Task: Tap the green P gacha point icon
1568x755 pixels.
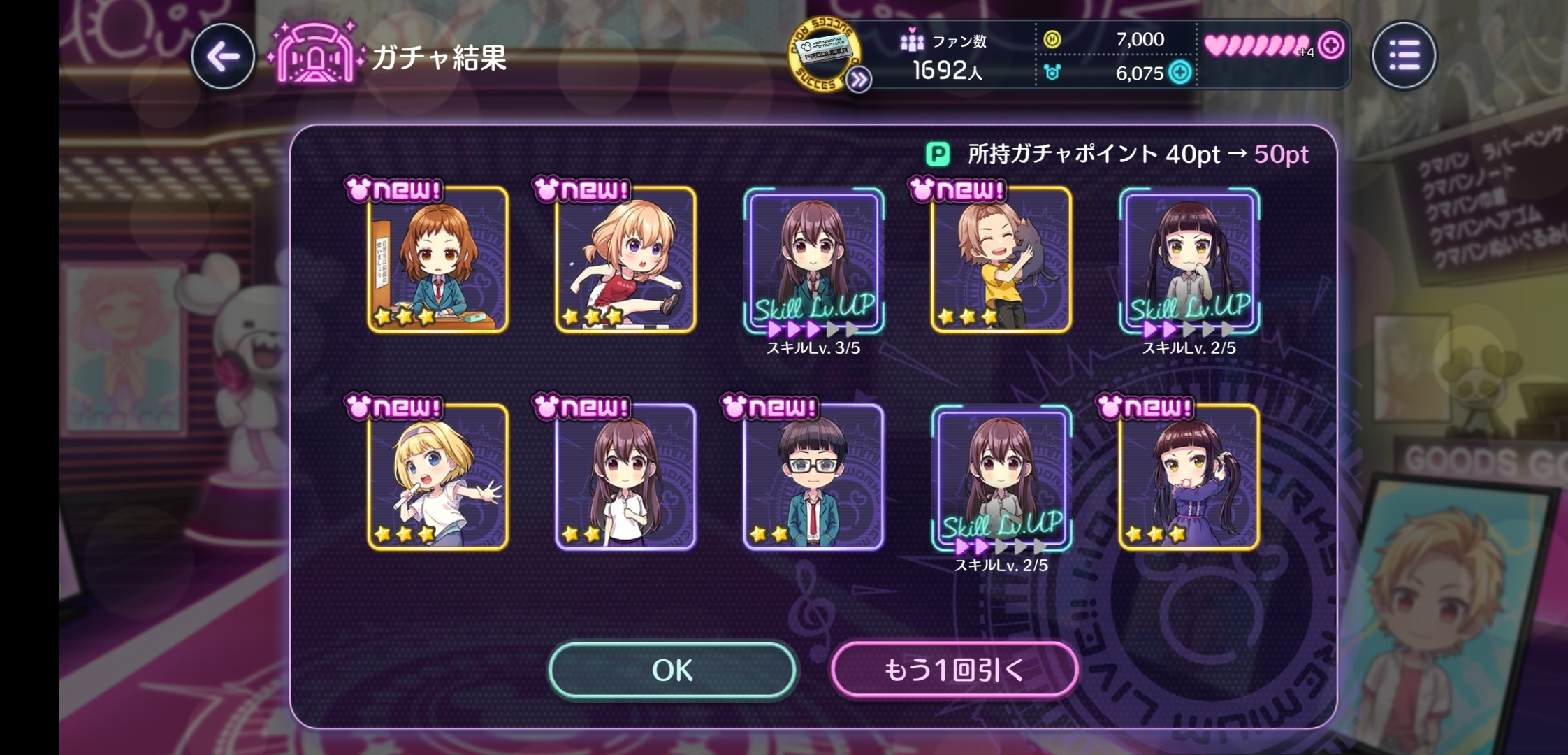Action: coord(938,154)
